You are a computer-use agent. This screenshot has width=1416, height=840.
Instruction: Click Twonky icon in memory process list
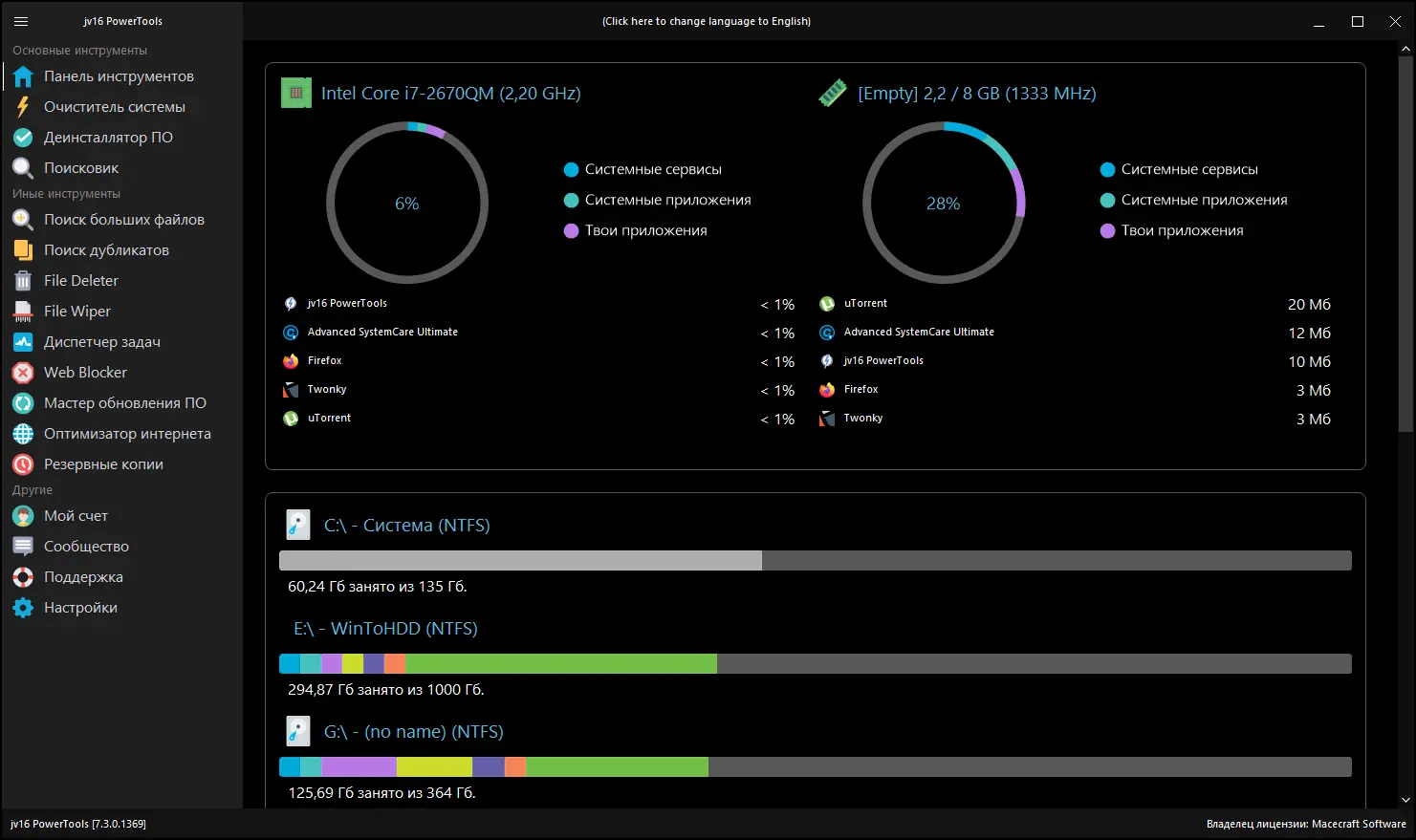827,419
